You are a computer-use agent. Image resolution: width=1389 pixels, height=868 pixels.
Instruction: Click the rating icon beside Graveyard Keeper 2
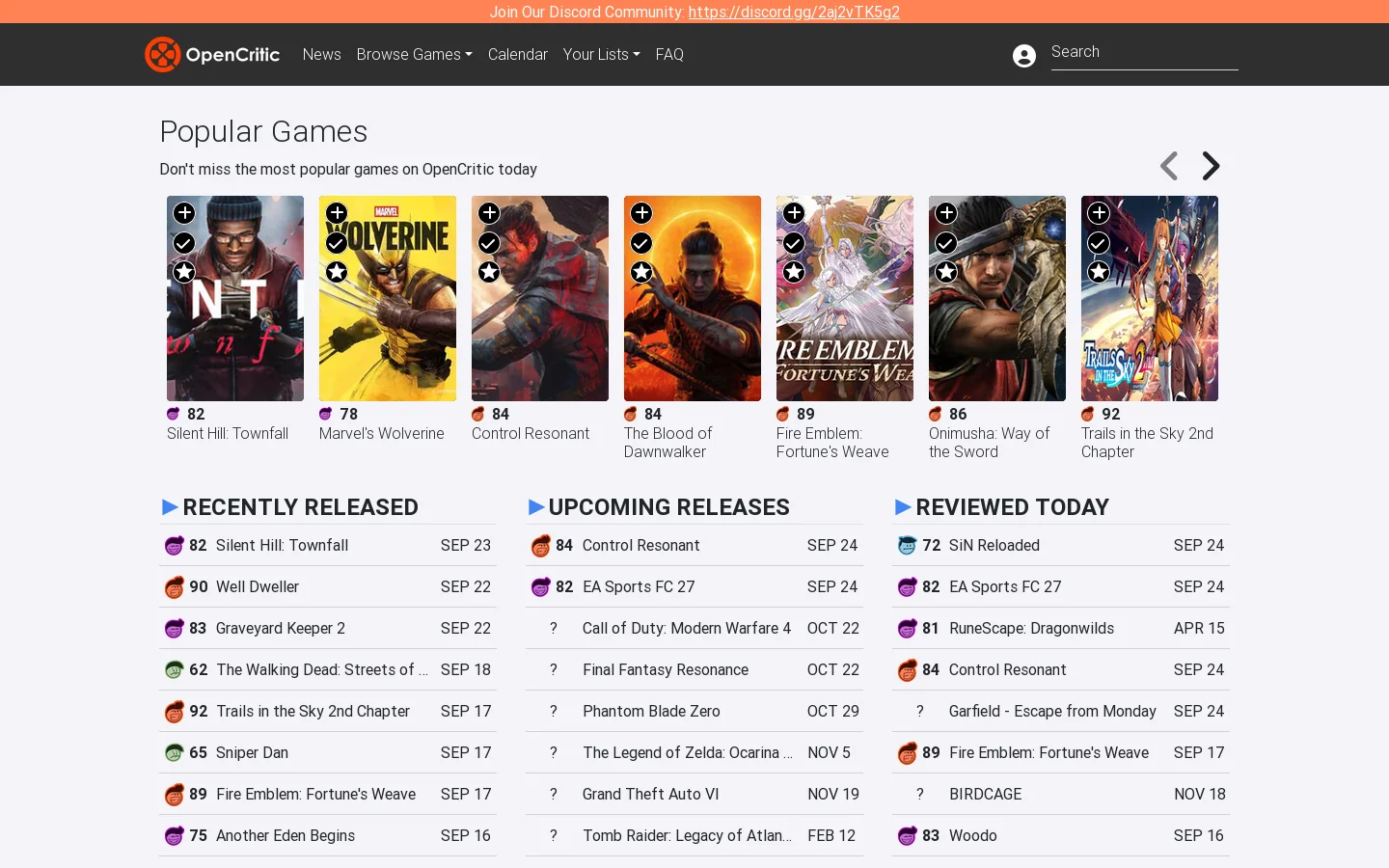(175, 629)
